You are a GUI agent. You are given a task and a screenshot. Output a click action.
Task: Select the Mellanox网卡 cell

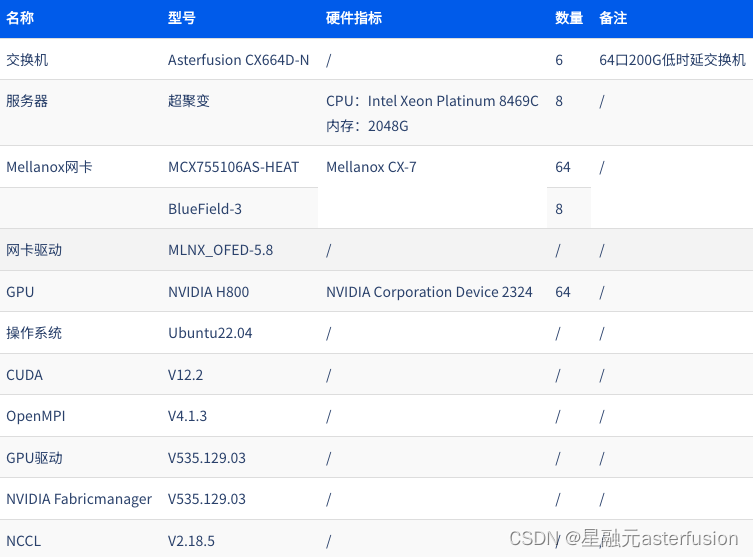click(x=49, y=167)
